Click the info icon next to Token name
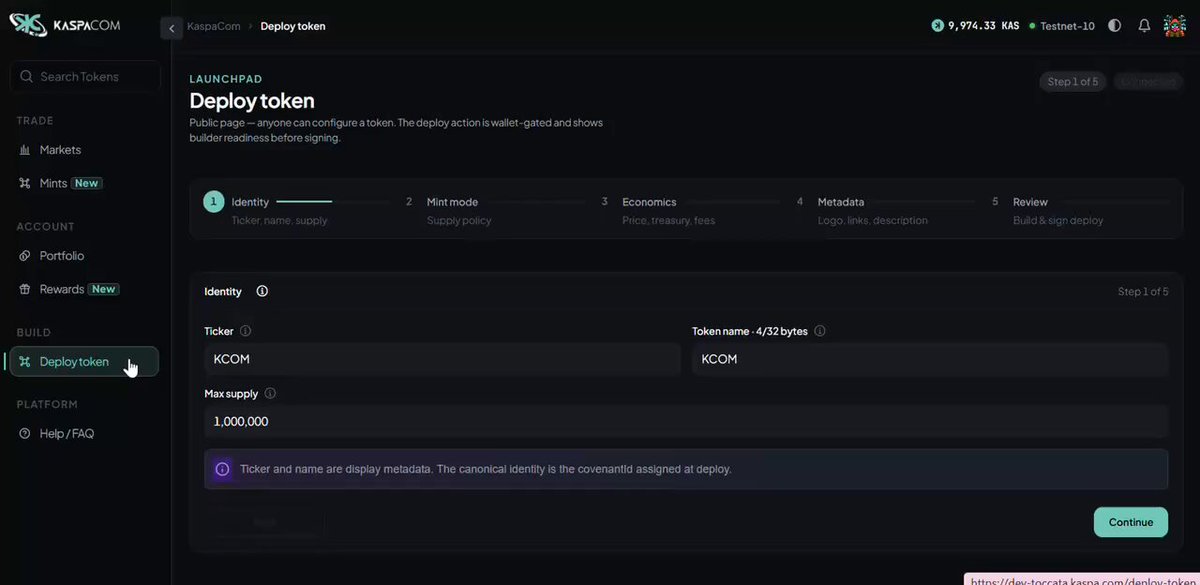Viewport: 1200px width, 585px height. (x=820, y=331)
